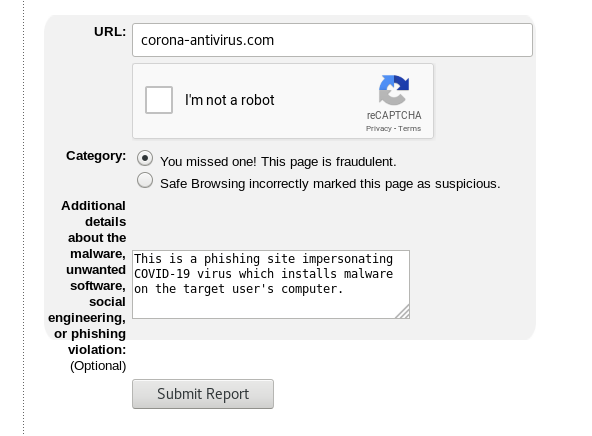Image resolution: width=592 pixels, height=436 pixels.
Task: Tick the I'm not a robot checkbox
Action: click(159, 100)
